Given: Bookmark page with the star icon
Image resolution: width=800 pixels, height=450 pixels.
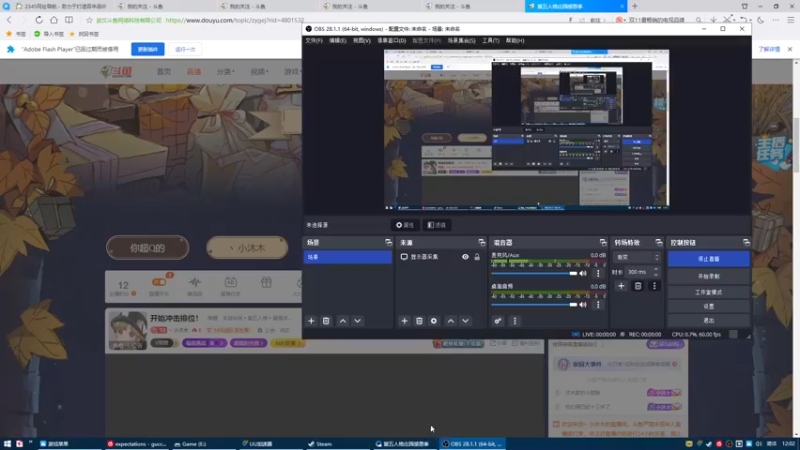Looking at the screenshot, I should click(89, 20).
